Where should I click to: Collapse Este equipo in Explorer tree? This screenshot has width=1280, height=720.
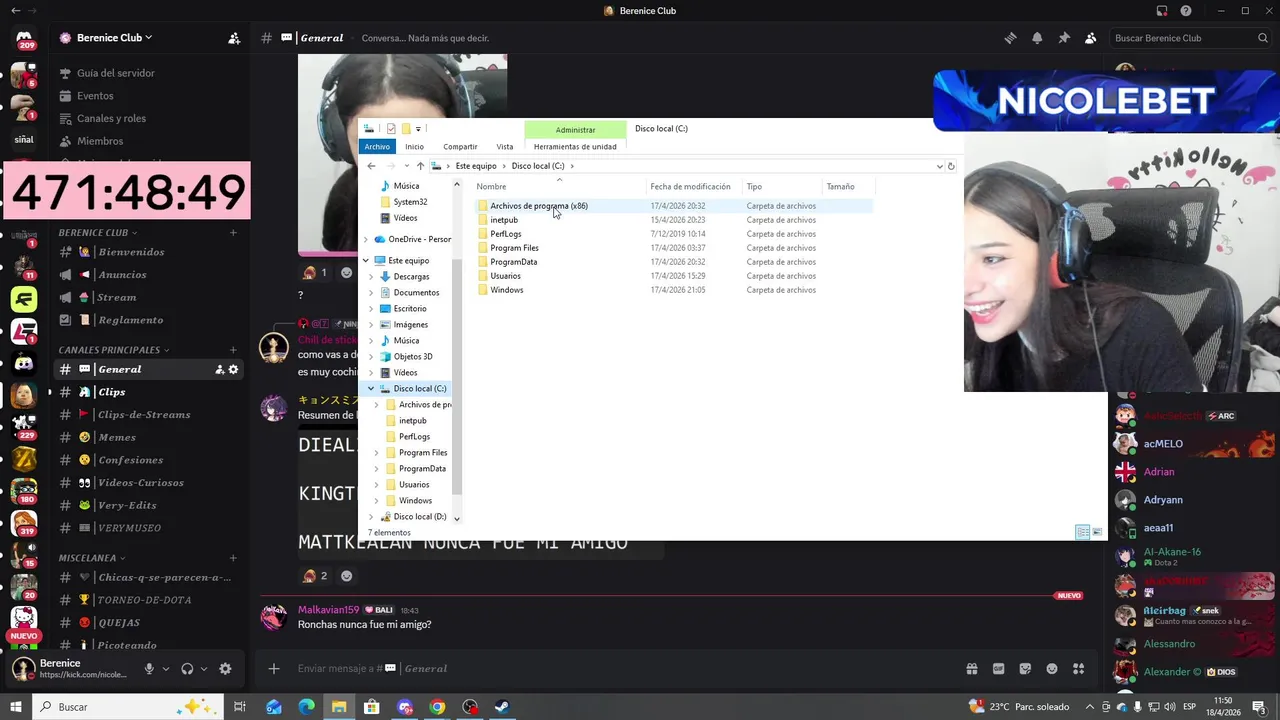[366, 261]
